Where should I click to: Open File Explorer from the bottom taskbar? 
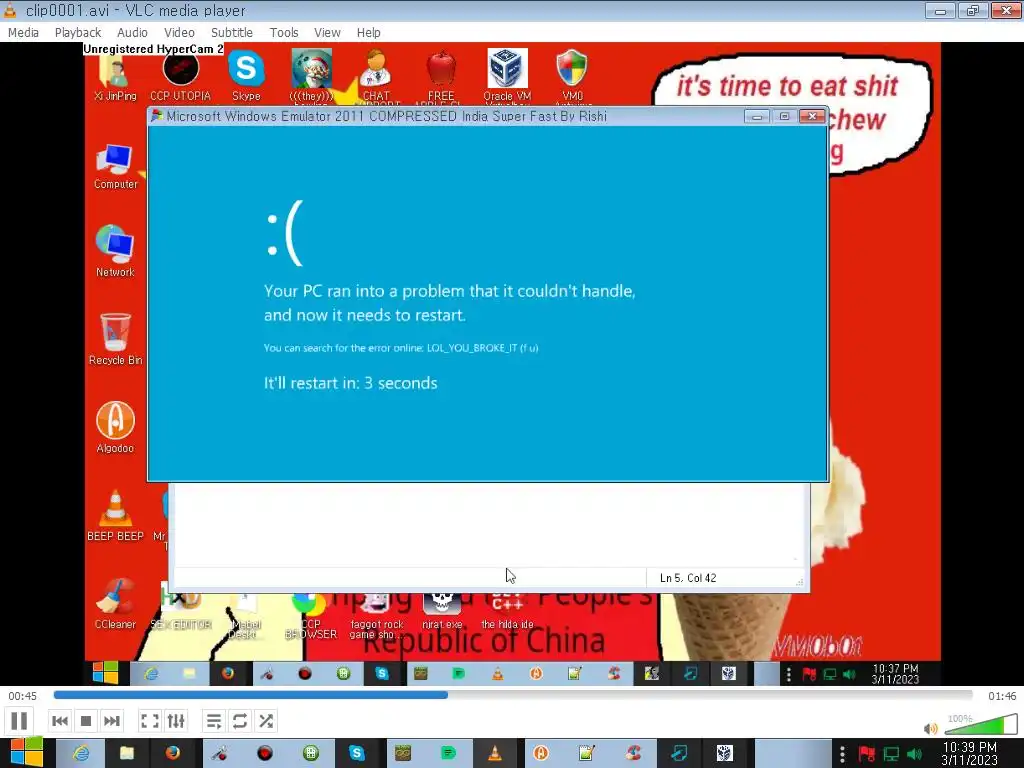tap(127, 754)
